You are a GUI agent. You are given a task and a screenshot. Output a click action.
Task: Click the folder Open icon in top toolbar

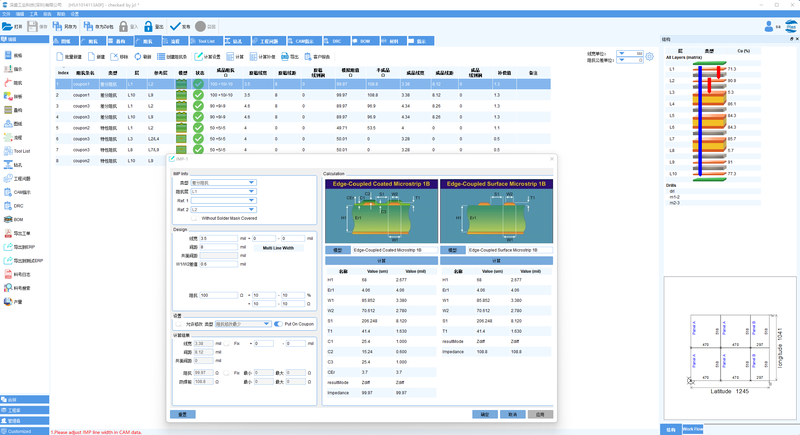tap(7, 26)
